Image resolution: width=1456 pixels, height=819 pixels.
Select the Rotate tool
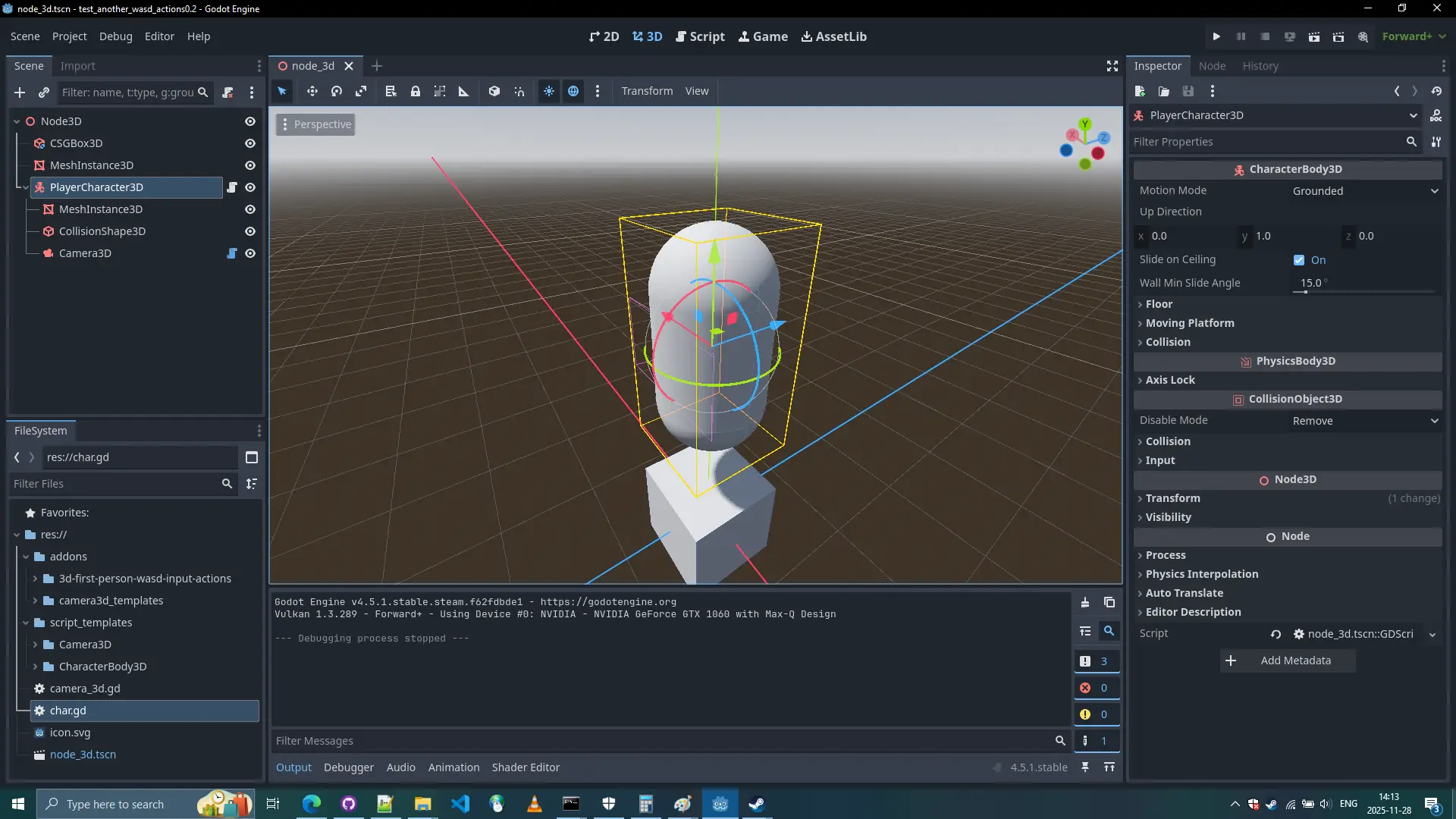tap(336, 91)
